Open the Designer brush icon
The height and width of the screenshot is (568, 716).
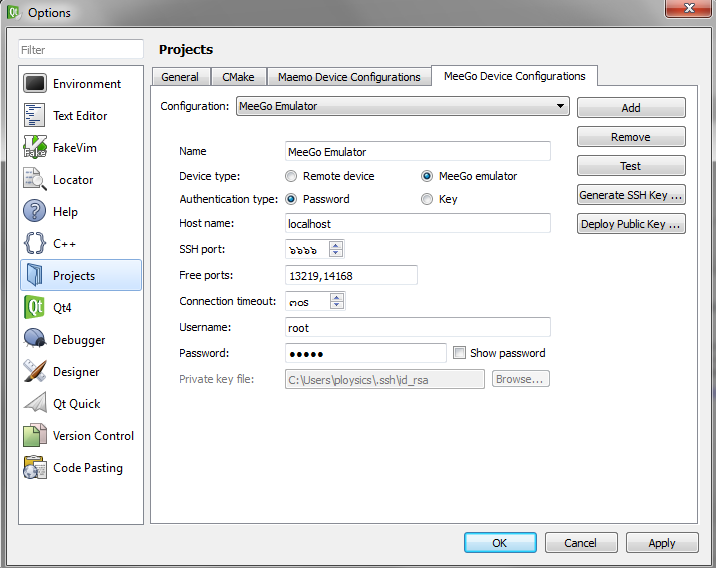click(35, 371)
